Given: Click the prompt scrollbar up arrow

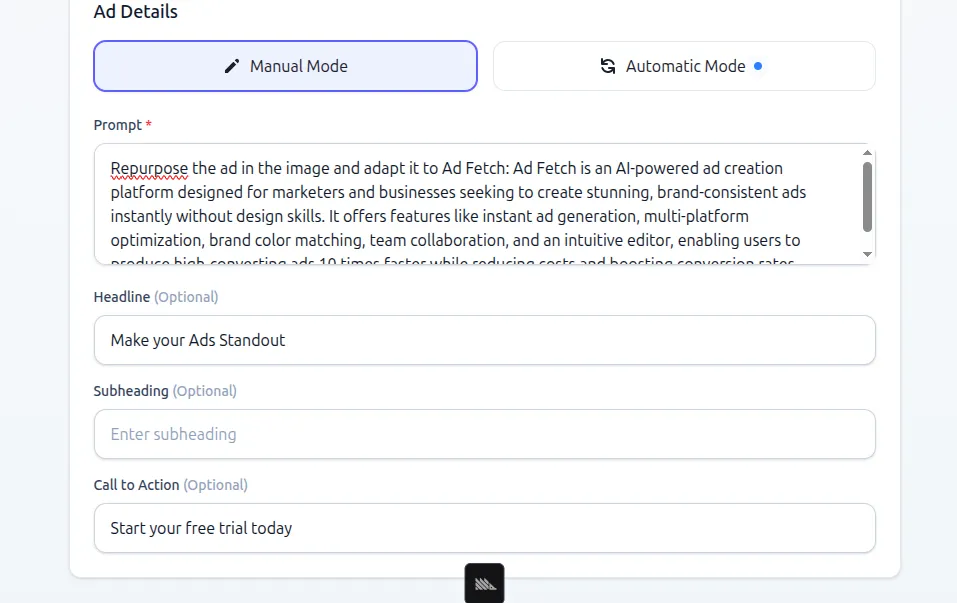Looking at the screenshot, I should (x=867, y=153).
